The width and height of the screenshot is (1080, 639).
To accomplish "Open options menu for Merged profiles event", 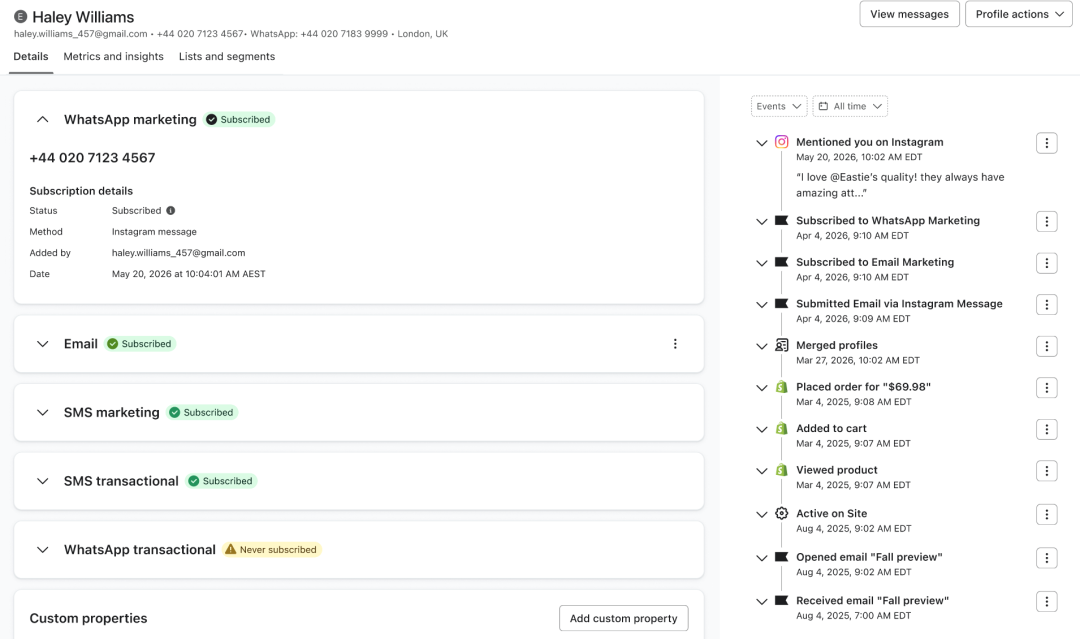I will tap(1046, 346).
